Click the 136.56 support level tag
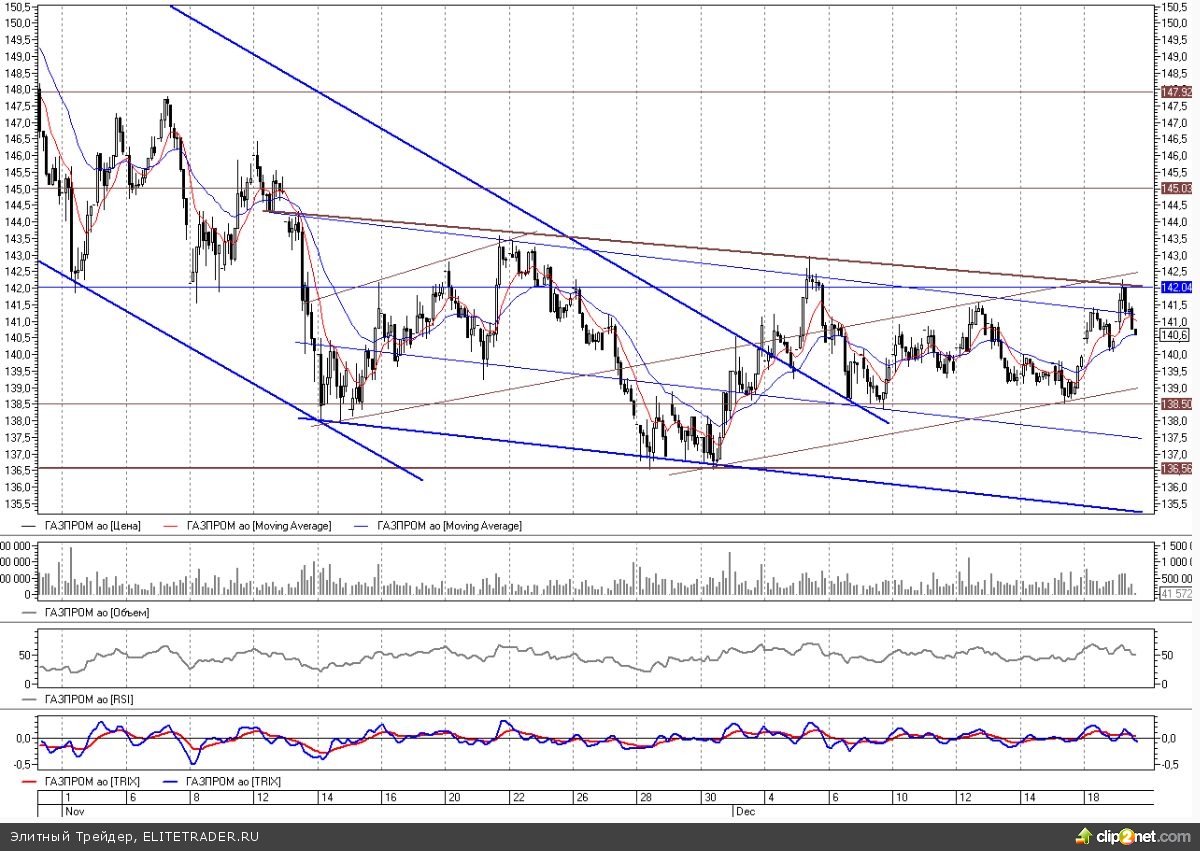The width and height of the screenshot is (1200, 851). click(1177, 468)
